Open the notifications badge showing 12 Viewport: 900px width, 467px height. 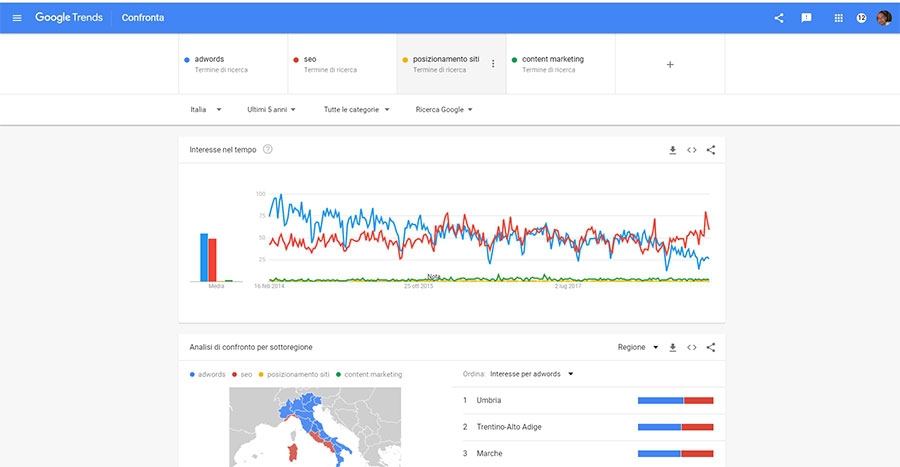pos(861,18)
